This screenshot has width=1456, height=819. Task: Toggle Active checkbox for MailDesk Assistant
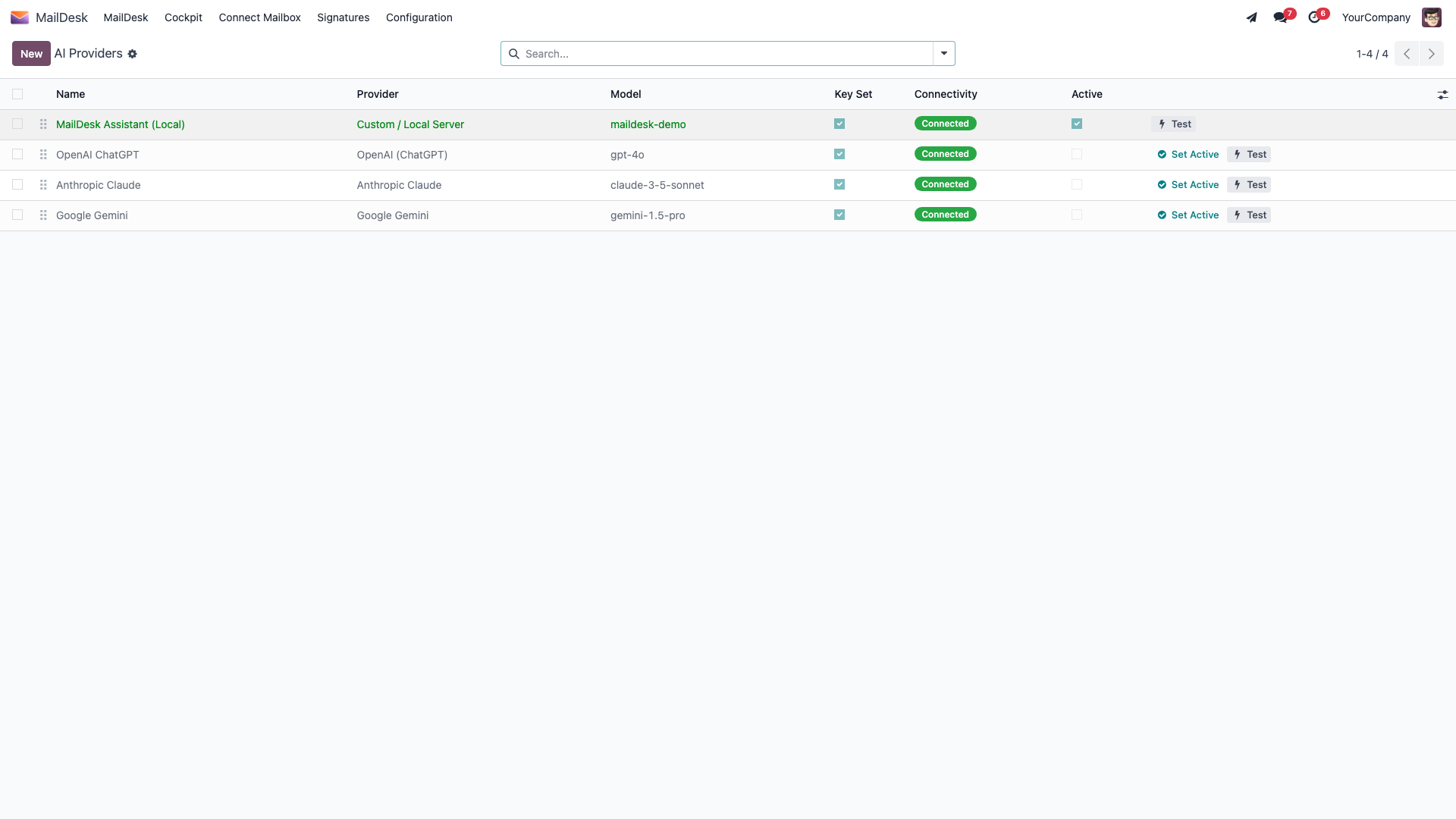click(1077, 124)
